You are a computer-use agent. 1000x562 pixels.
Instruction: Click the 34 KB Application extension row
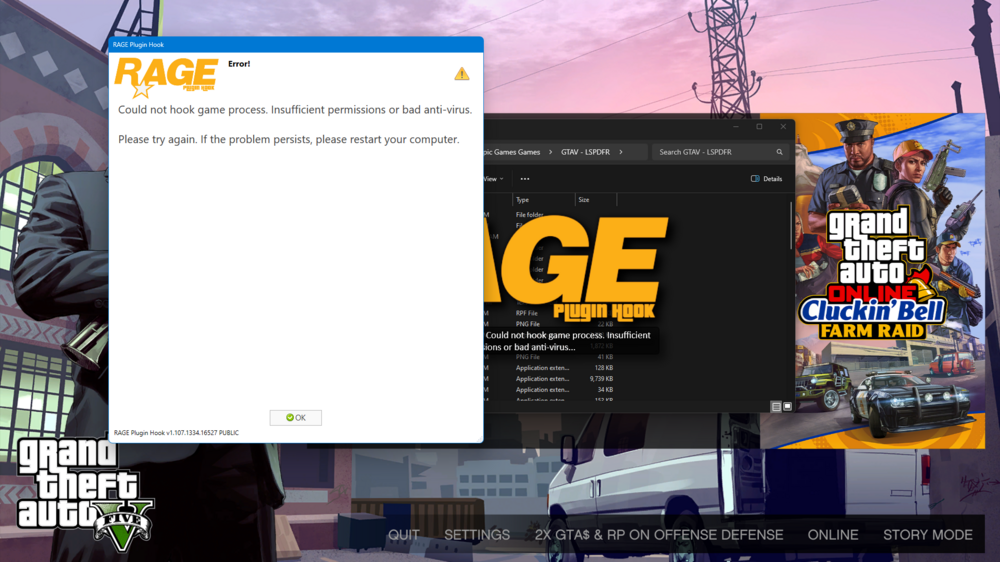click(x=549, y=390)
